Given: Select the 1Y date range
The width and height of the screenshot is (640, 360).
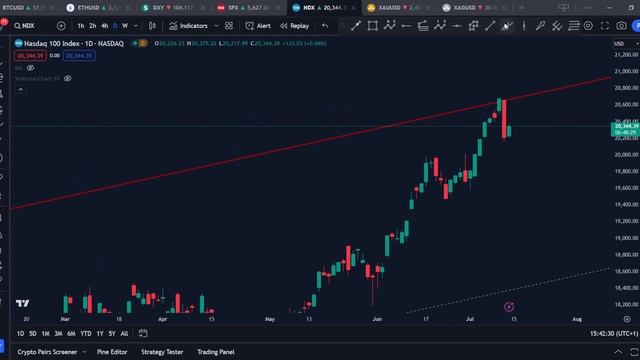Looking at the screenshot, I should point(100,333).
